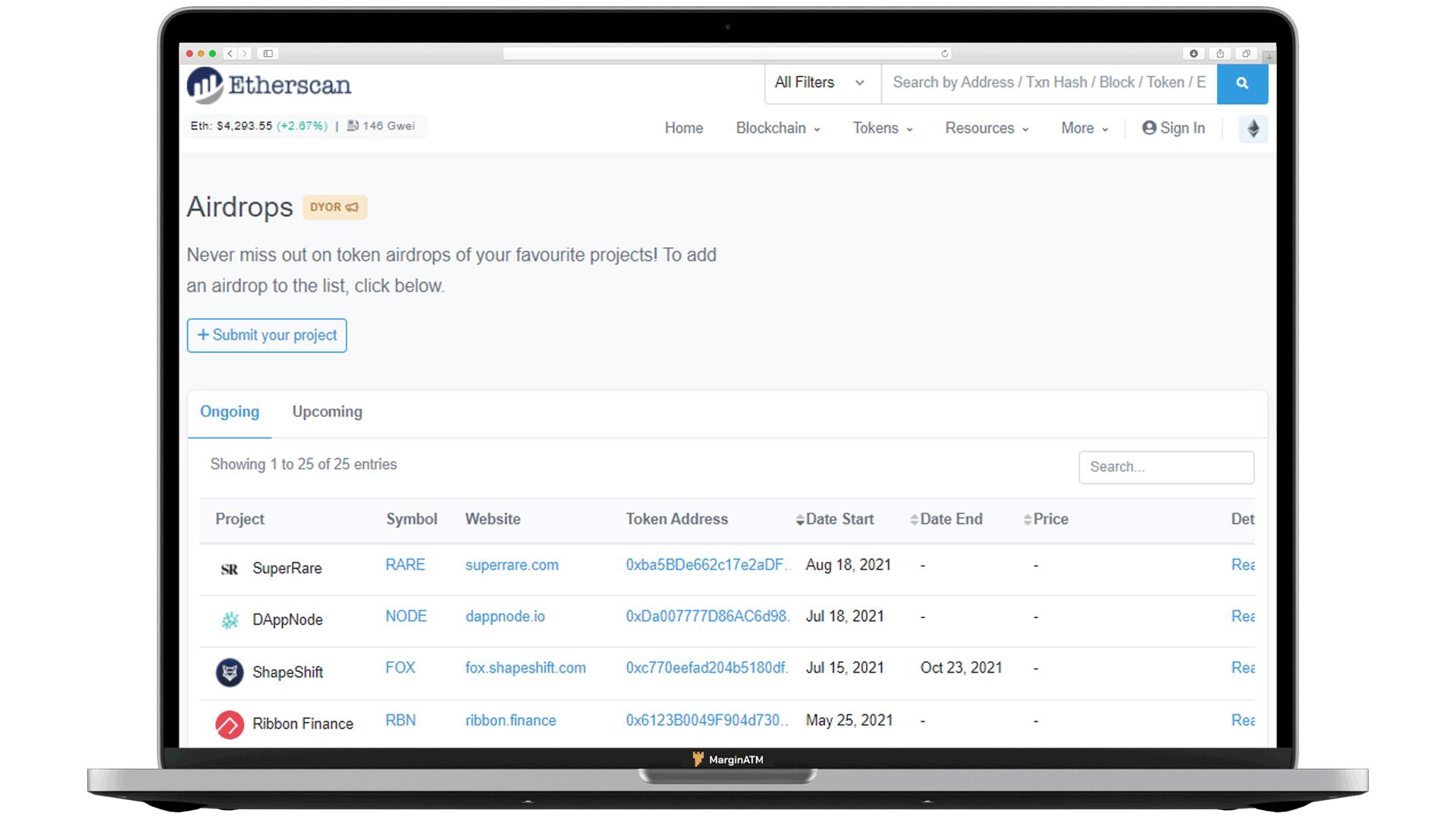Click browser forward arrow
The height and width of the screenshot is (819, 1456).
(244, 54)
